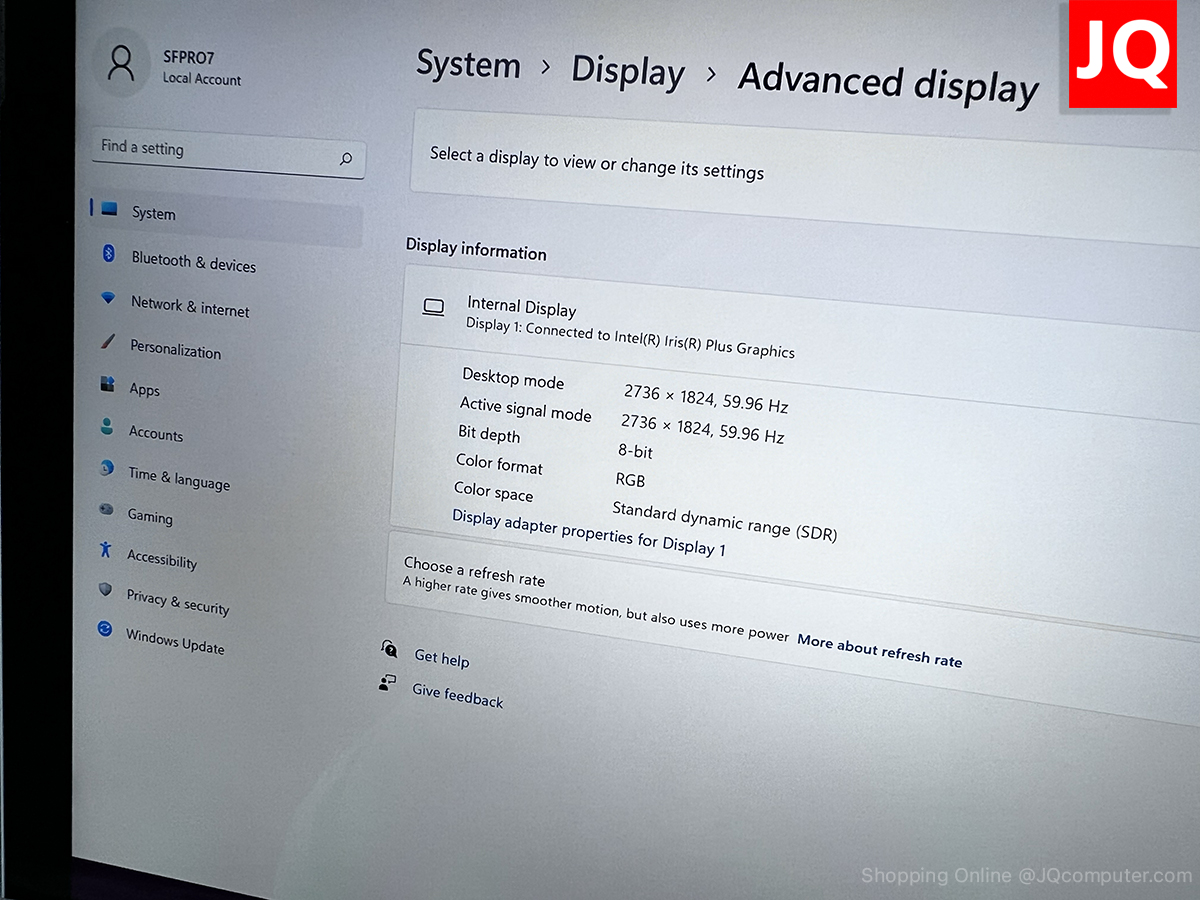Click the Internal Display laptop icon

coord(433,307)
